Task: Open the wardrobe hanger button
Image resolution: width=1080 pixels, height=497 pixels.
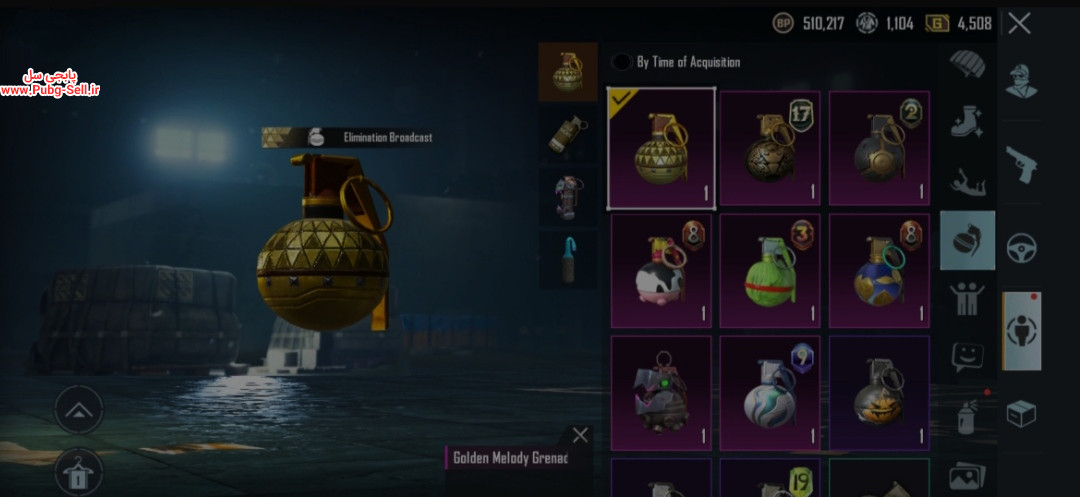Action: pyautogui.click(x=79, y=474)
